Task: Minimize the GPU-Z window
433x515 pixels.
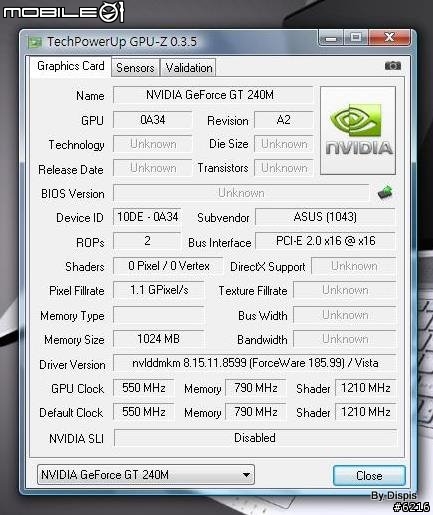Action: pyautogui.click(x=331, y=37)
